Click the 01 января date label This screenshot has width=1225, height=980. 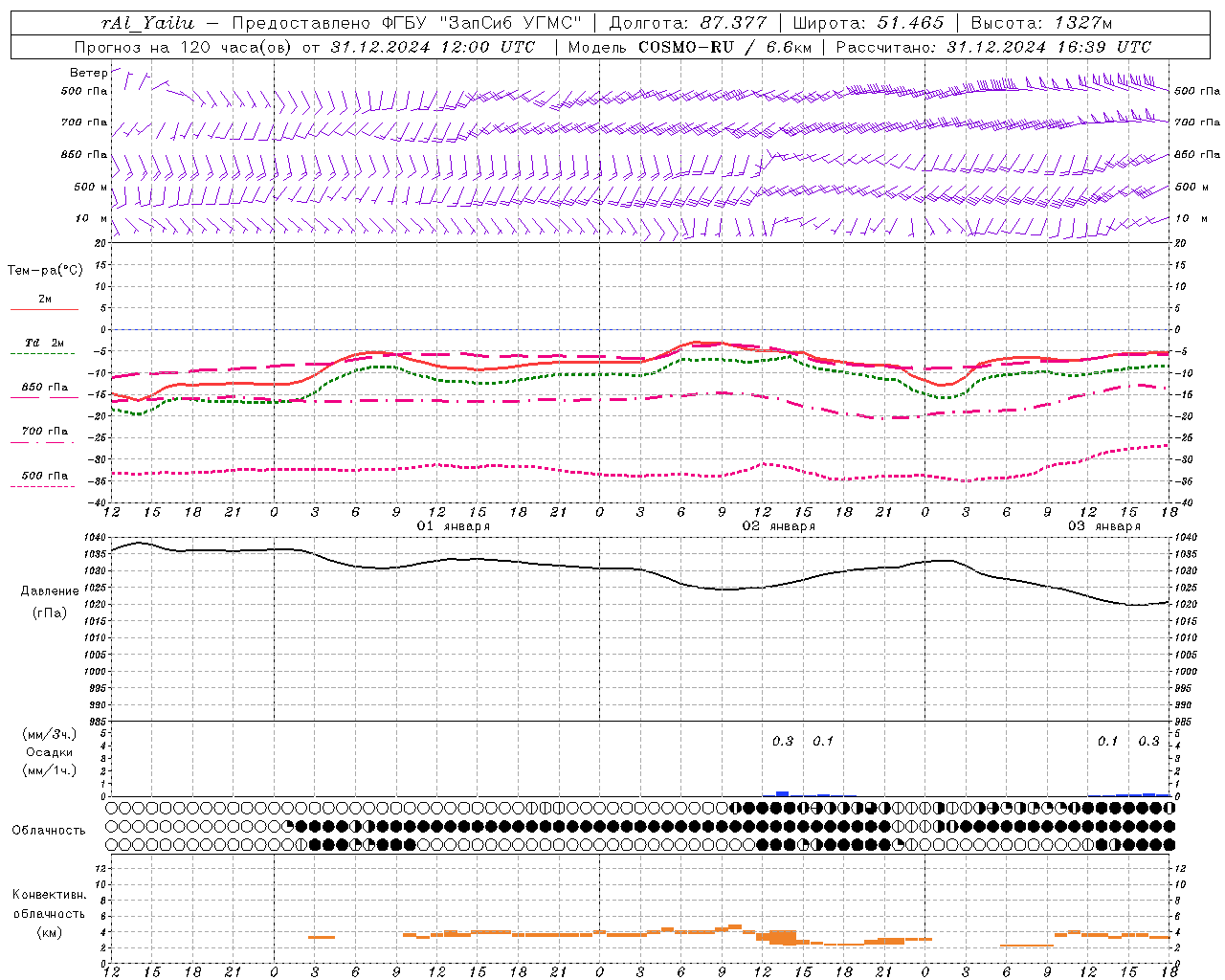(454, 526)
